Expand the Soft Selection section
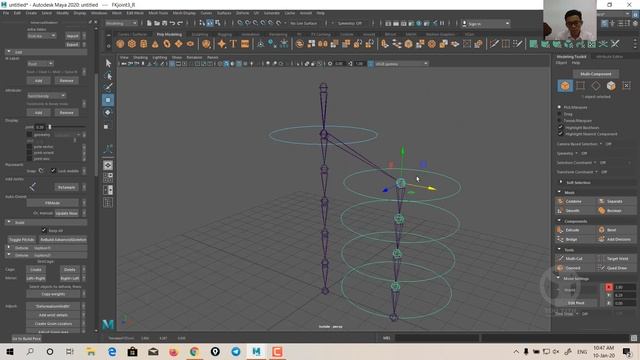This screenshot has height=360, width=640. [560, 182]
